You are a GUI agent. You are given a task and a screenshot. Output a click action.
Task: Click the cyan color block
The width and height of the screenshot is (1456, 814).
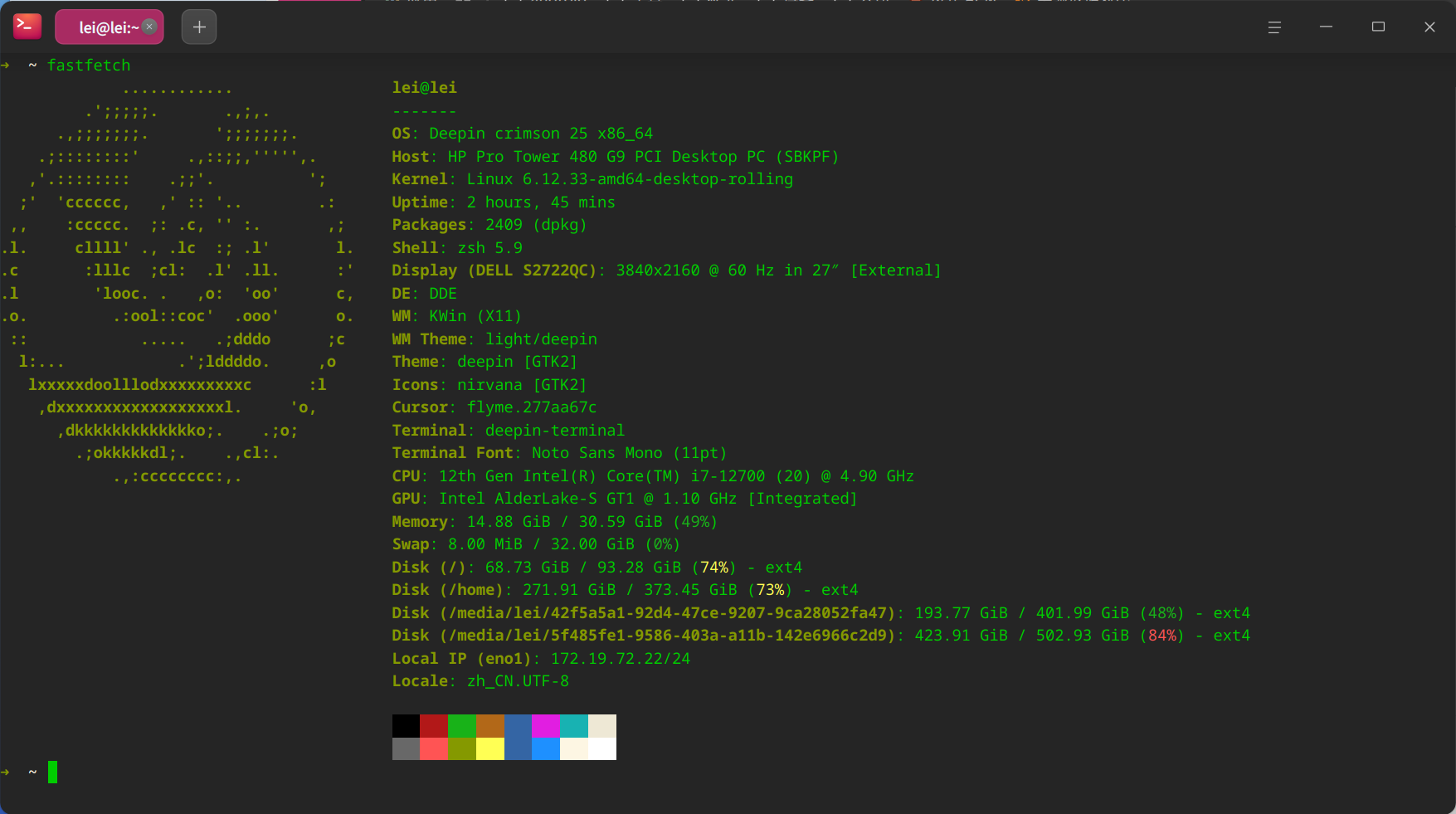point(574,725)
